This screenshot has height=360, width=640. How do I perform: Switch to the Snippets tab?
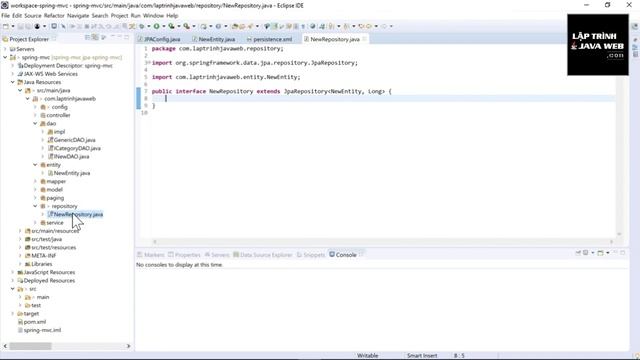311,255
